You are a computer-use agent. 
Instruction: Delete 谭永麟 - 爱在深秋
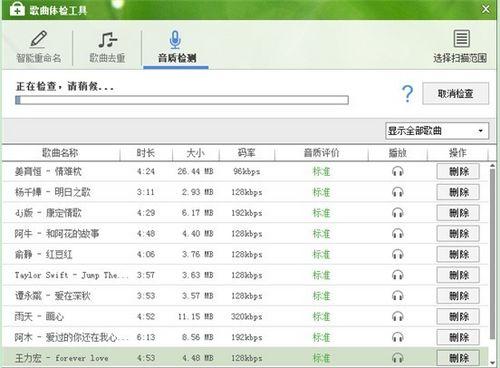pos(458,296)
